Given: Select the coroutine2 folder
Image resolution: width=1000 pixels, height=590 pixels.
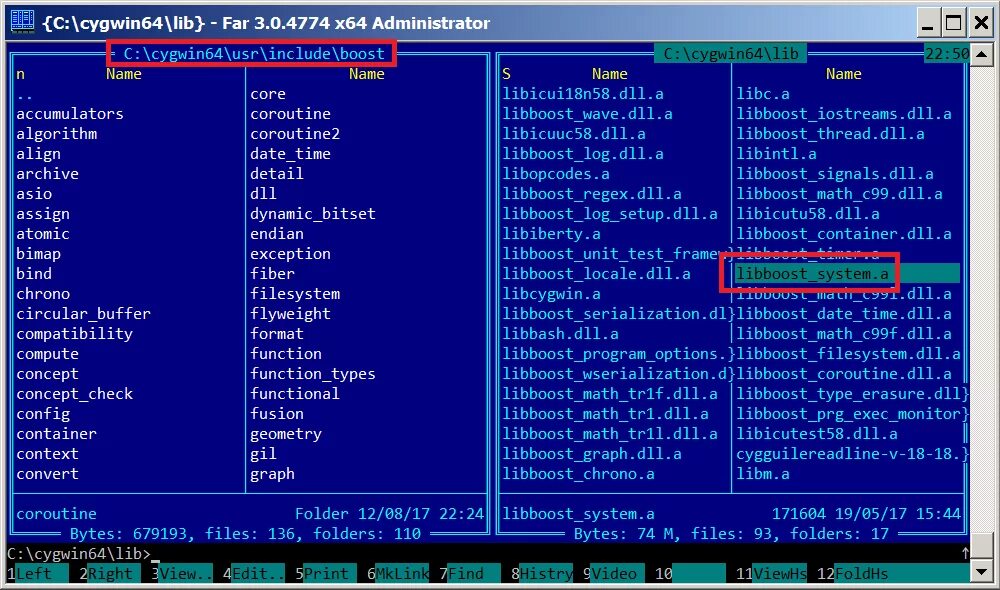Looking at the screenshot, I should [x=295, y=134].
